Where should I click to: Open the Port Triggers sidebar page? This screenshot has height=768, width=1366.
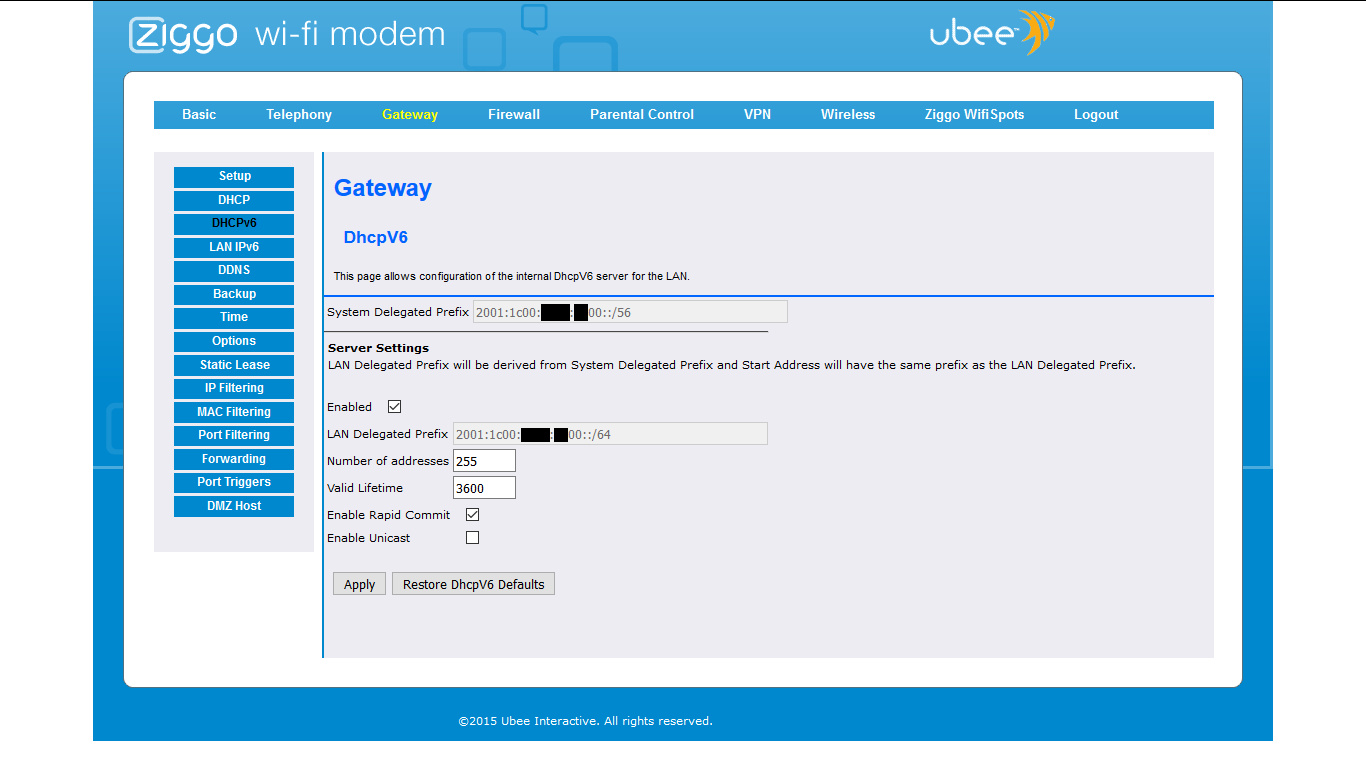234,483
